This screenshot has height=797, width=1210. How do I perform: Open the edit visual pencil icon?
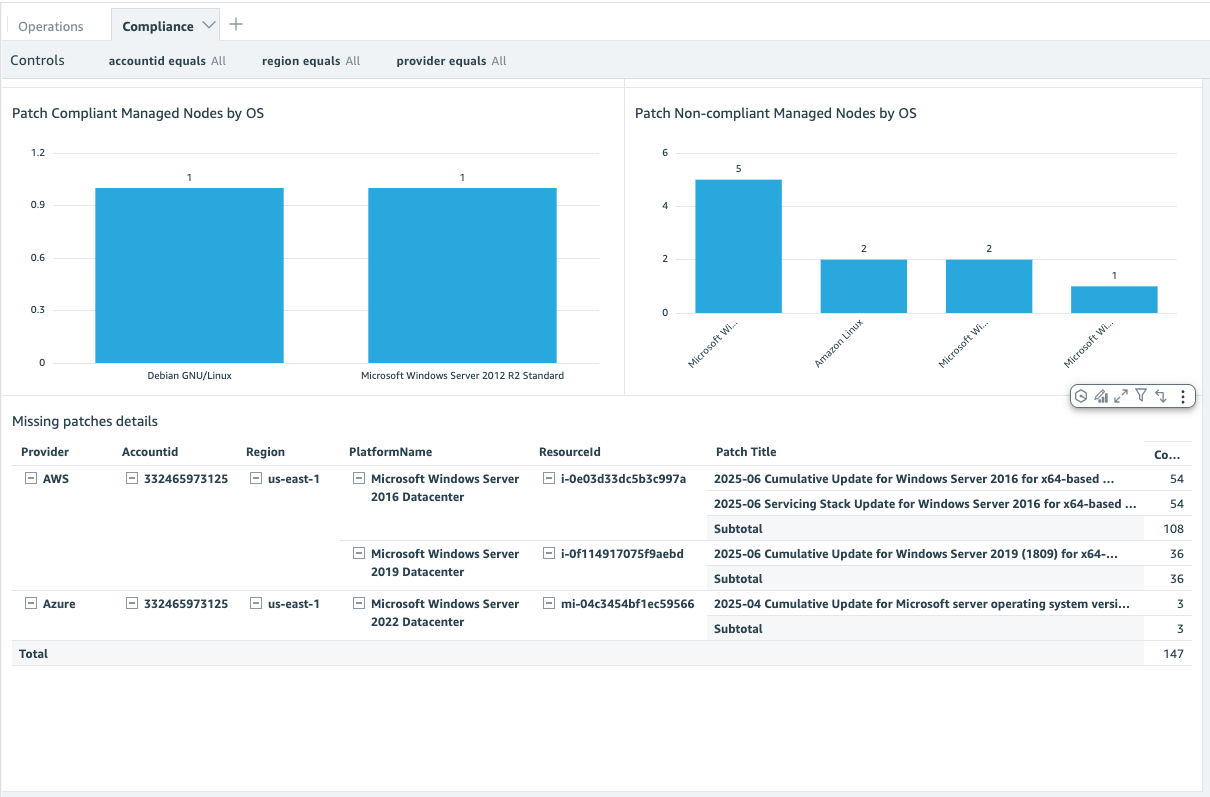click(x=1101, y=396)
